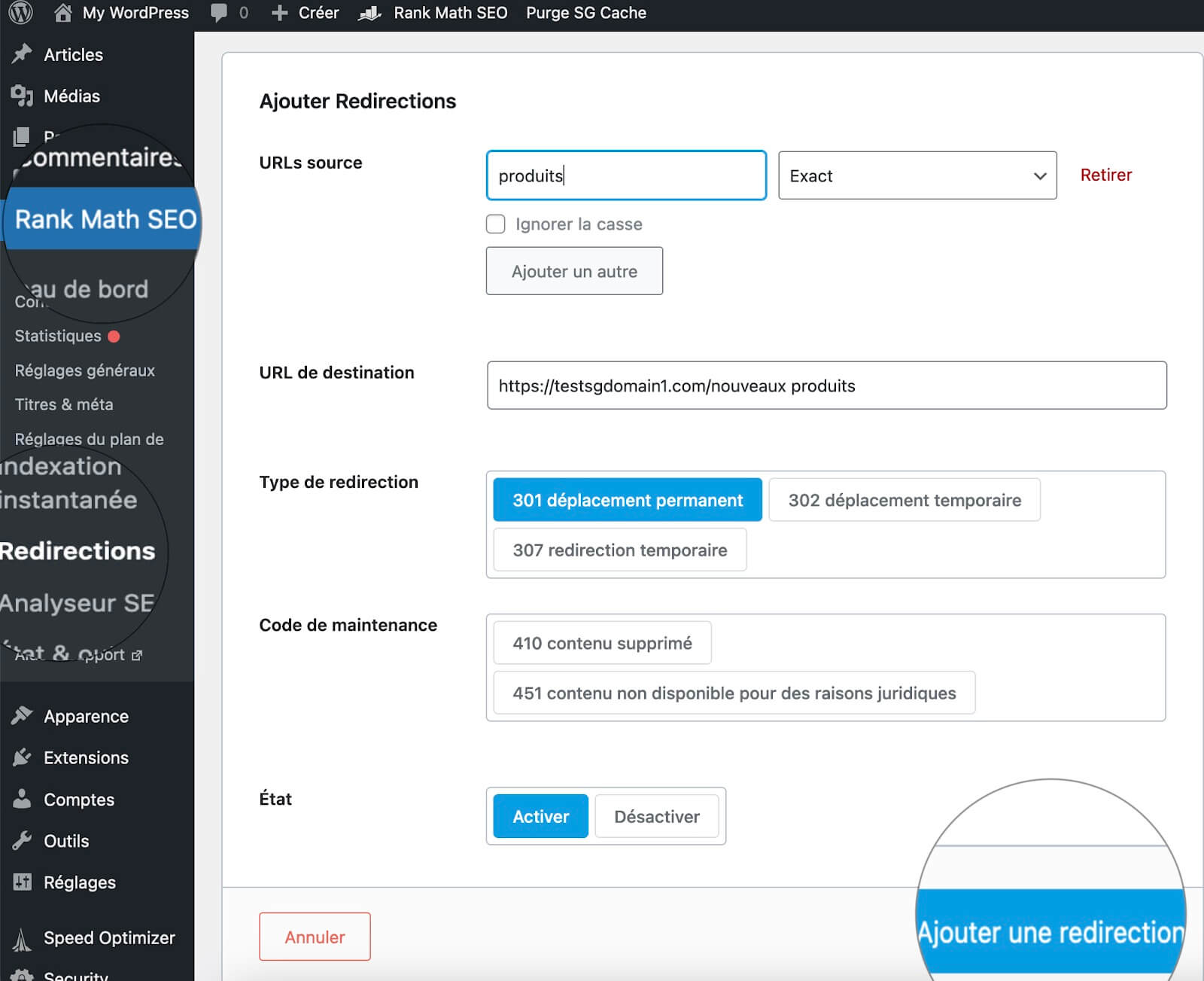This screenshot has height=981, width=1204.
Task: Click the Outils wrench icon
Action: (x=22, y=840)
